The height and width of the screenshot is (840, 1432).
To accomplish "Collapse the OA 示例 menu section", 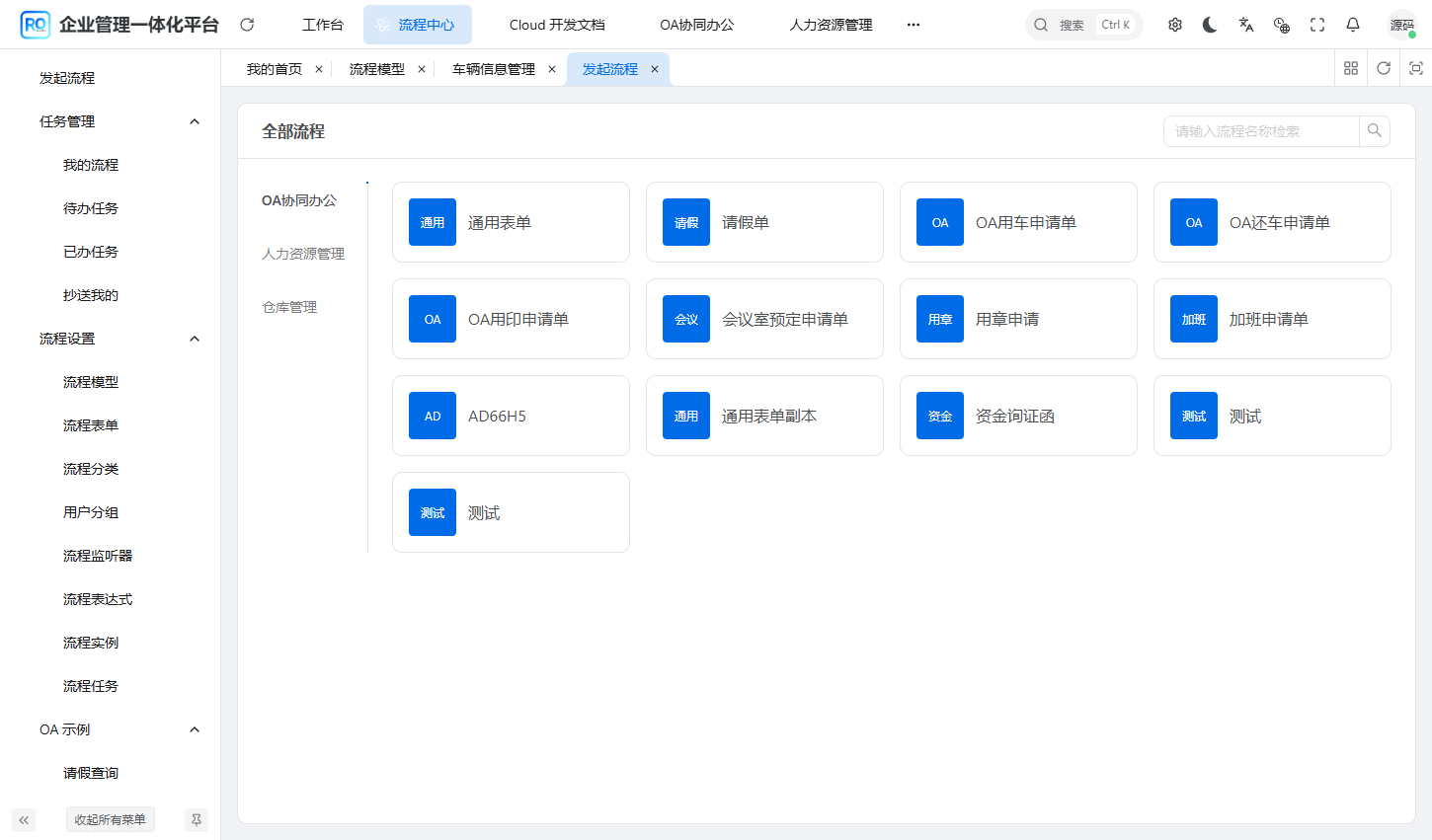I will click(x=195, y=728).
